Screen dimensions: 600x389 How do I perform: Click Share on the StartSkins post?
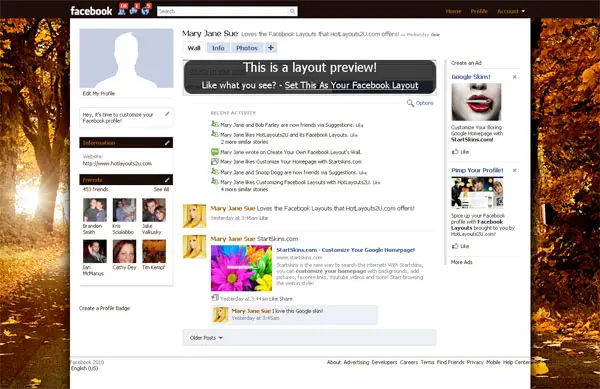click(286, 299)
